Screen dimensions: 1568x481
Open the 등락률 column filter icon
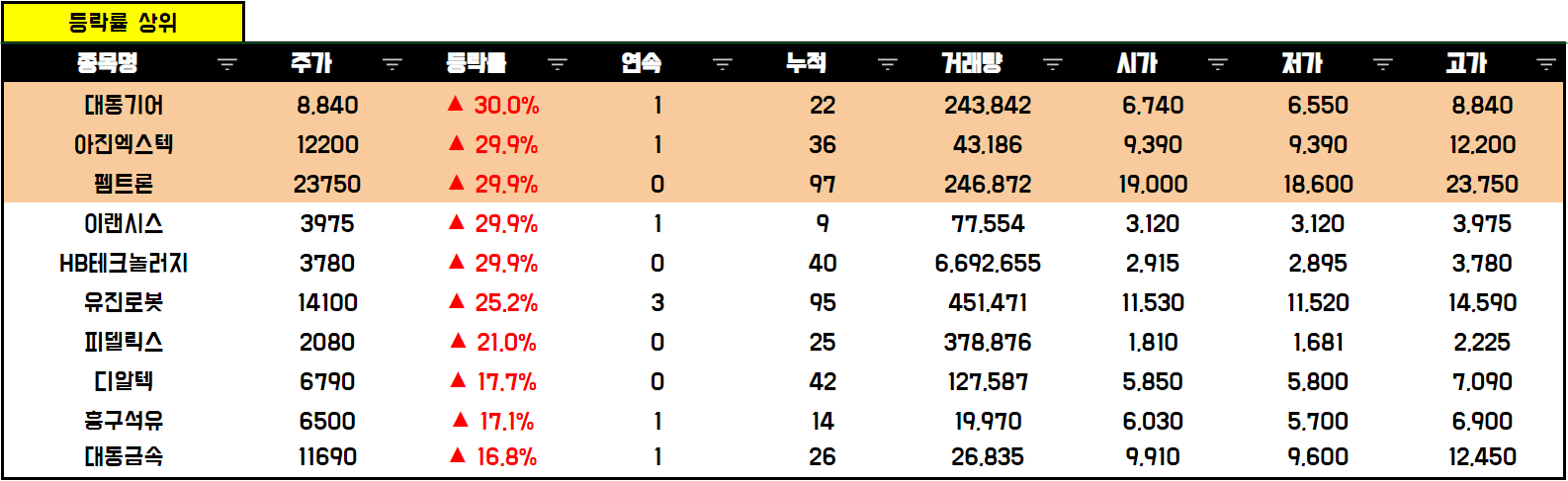click(558, 64)
